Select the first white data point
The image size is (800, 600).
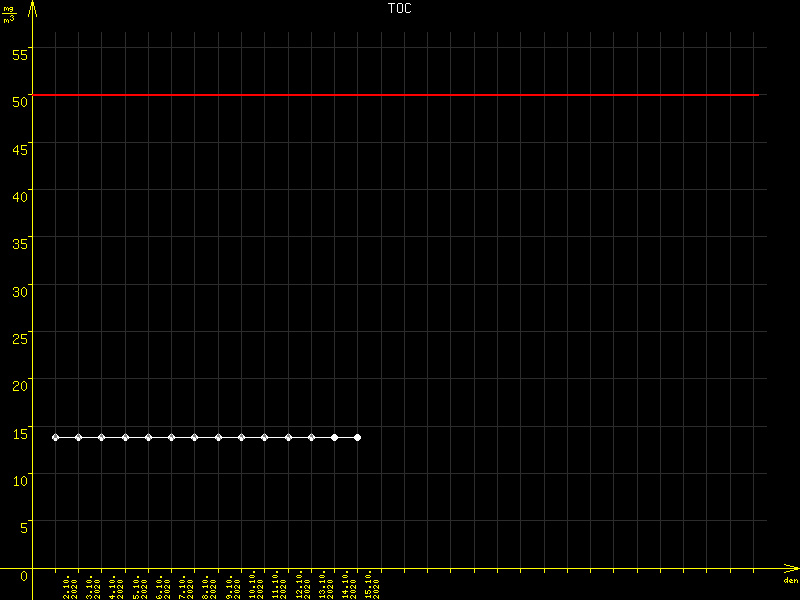(55, 437)
